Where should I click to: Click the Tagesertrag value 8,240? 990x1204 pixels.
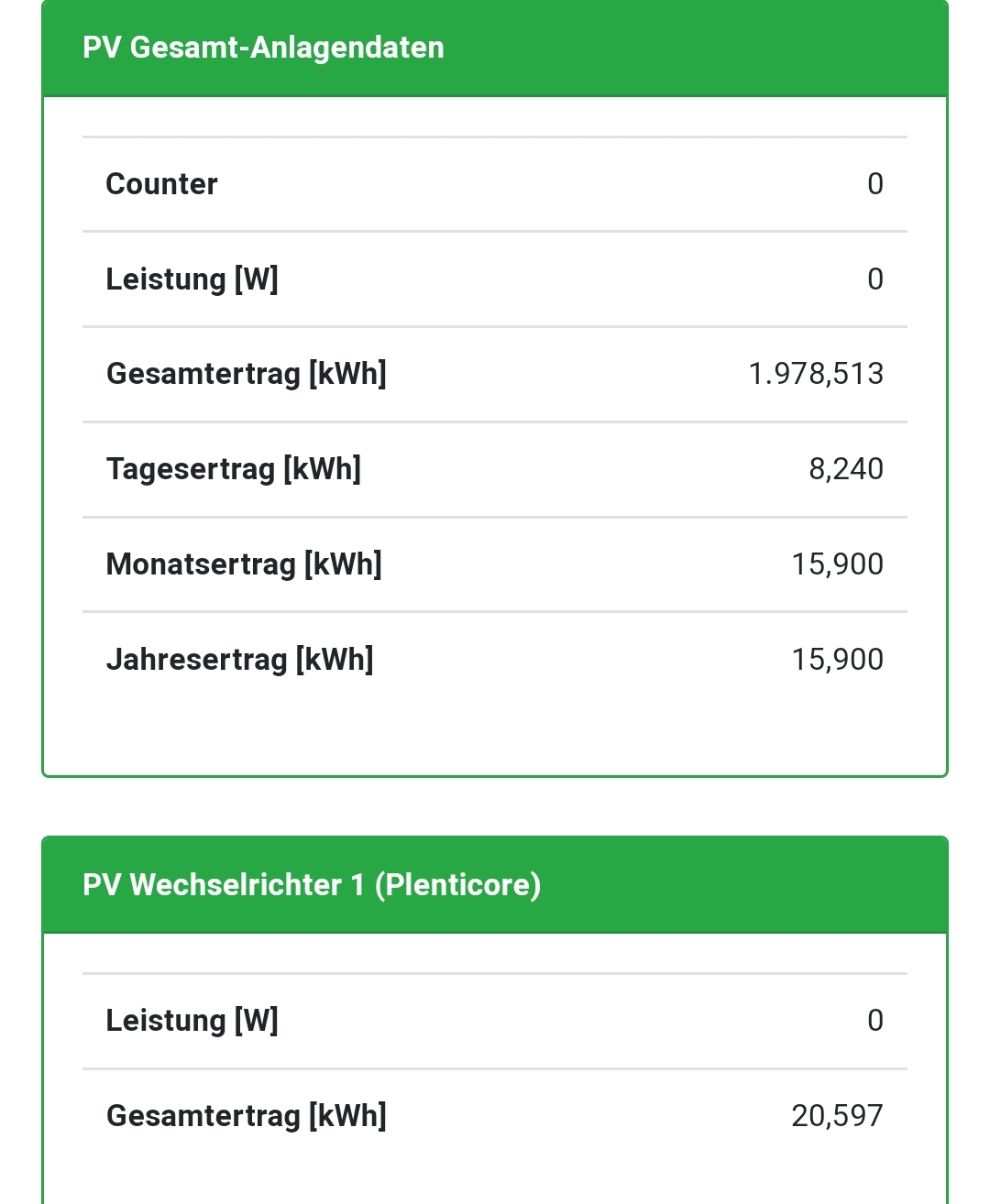(x=845, y=469)
